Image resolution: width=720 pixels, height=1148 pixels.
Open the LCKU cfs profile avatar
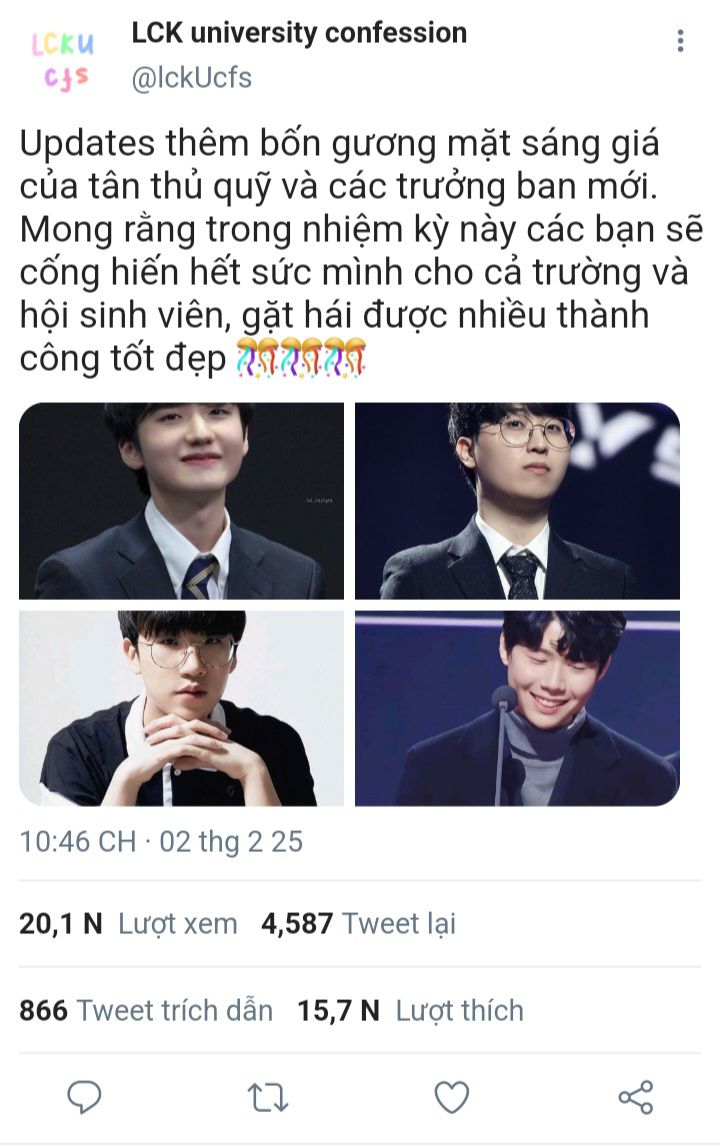coord(63,60)
